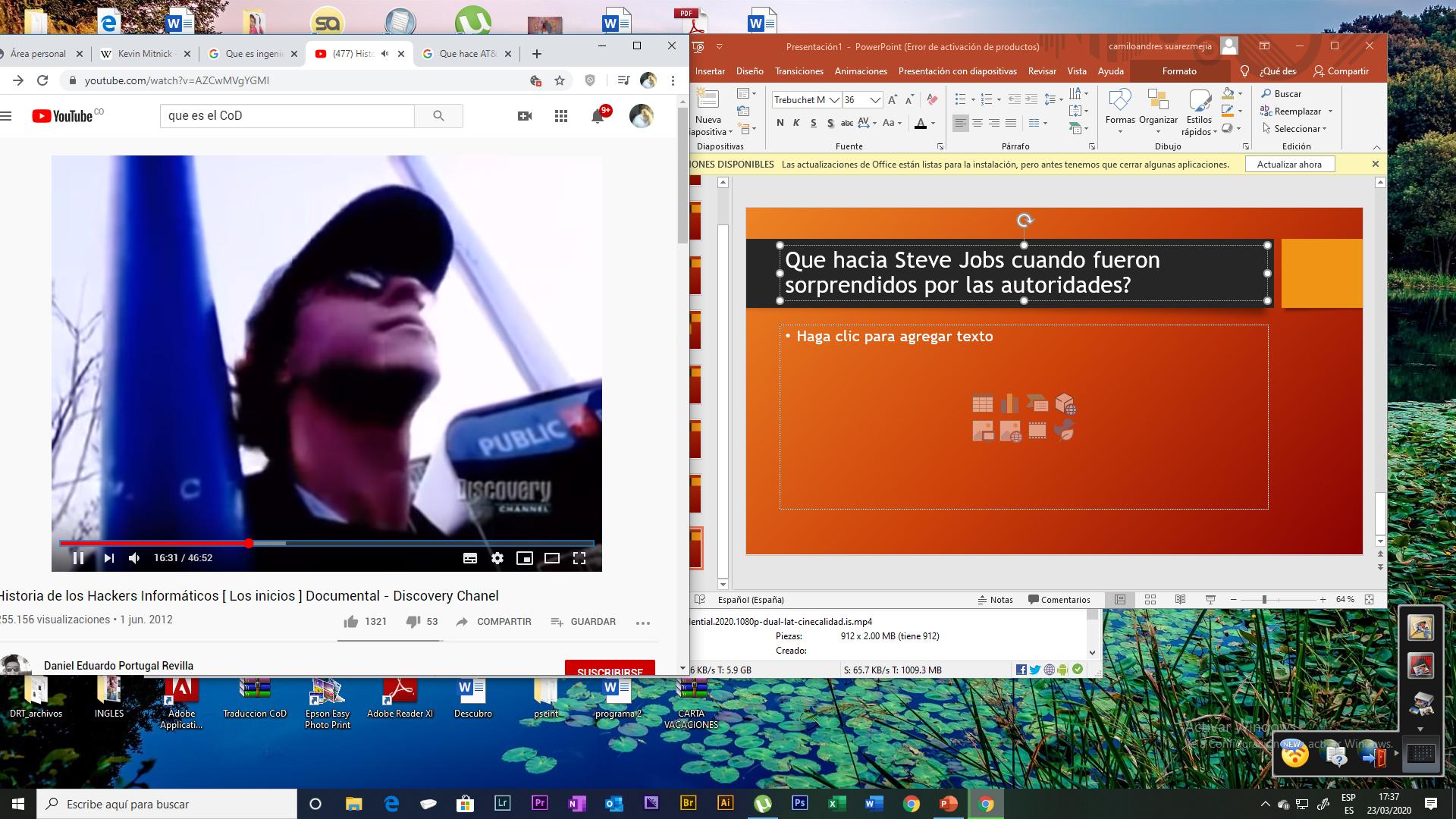Viewport: 1456px width, 819px height.
Task: Click Buscar in Edición group
Action: click(x=1282, y=94)
